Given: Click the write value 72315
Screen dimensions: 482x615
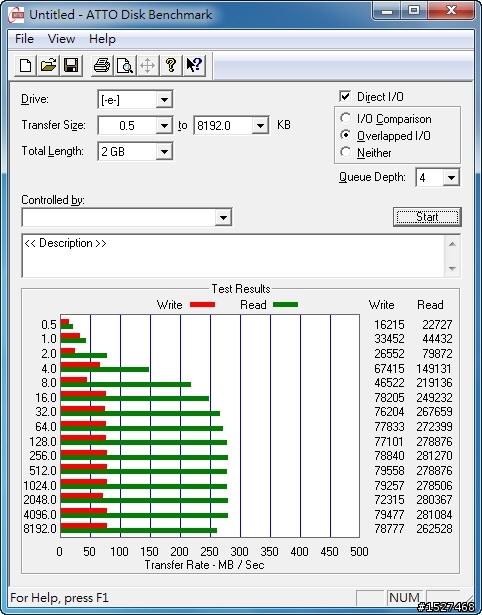Looking at the screenshot, I should 389,500.
